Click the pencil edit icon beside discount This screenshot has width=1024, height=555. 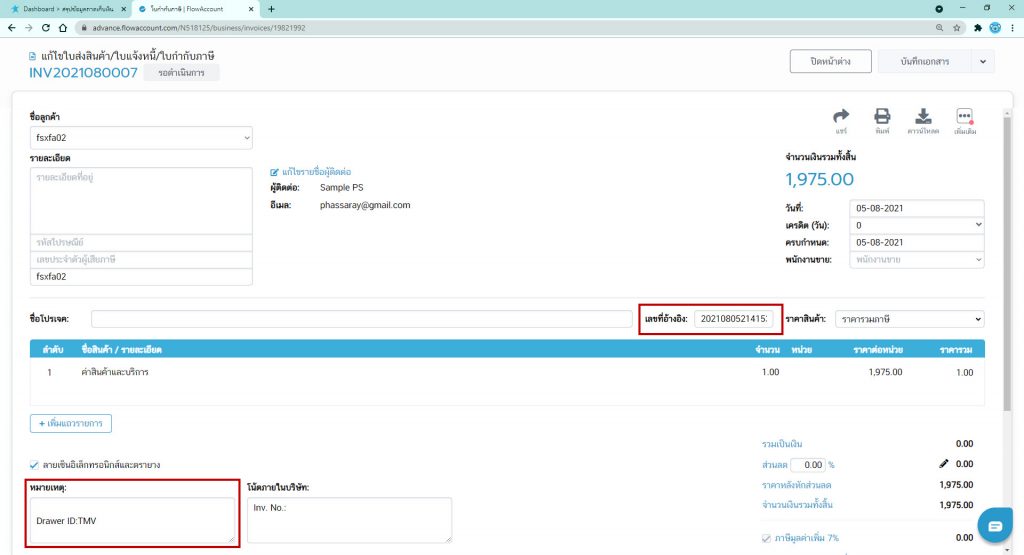(x=942, y=464)
